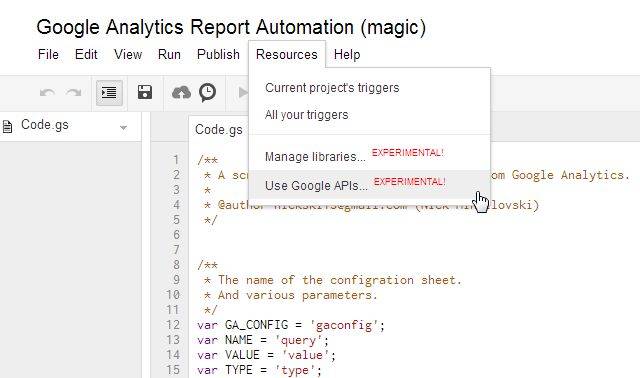The width and height of the screenshot is (640, 378).
Task: Toggle the indent formatting button
Action: click(x=109, y=93)
